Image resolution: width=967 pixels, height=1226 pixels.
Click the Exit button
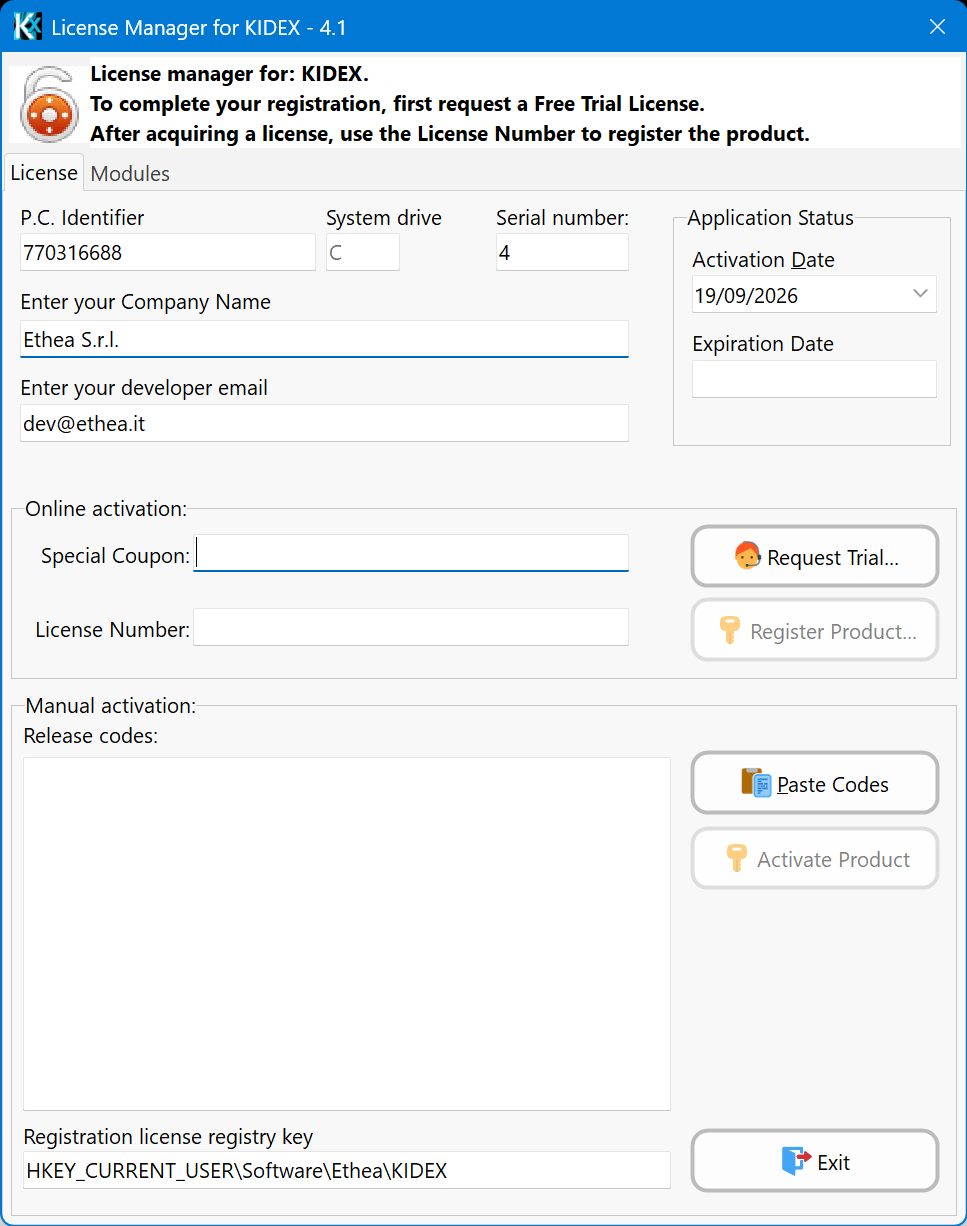pyautogui.click(x=815, y=1161)
